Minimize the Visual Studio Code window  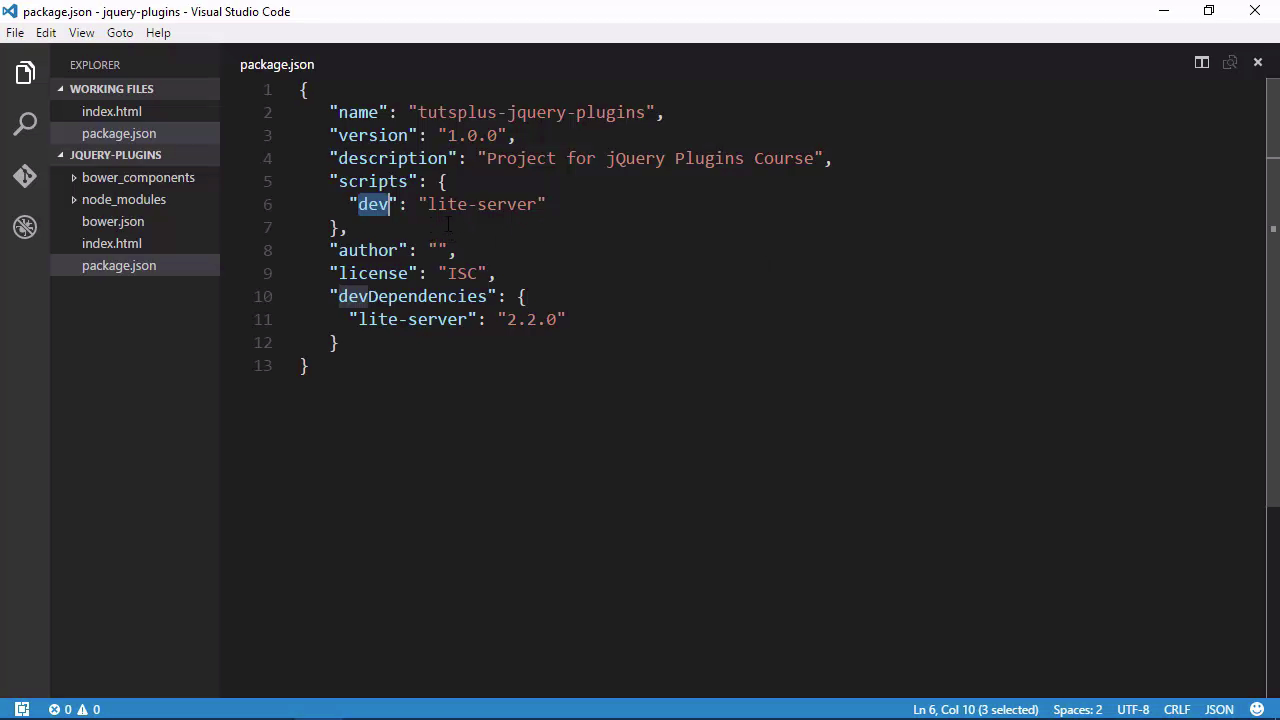pos(1163,11)
